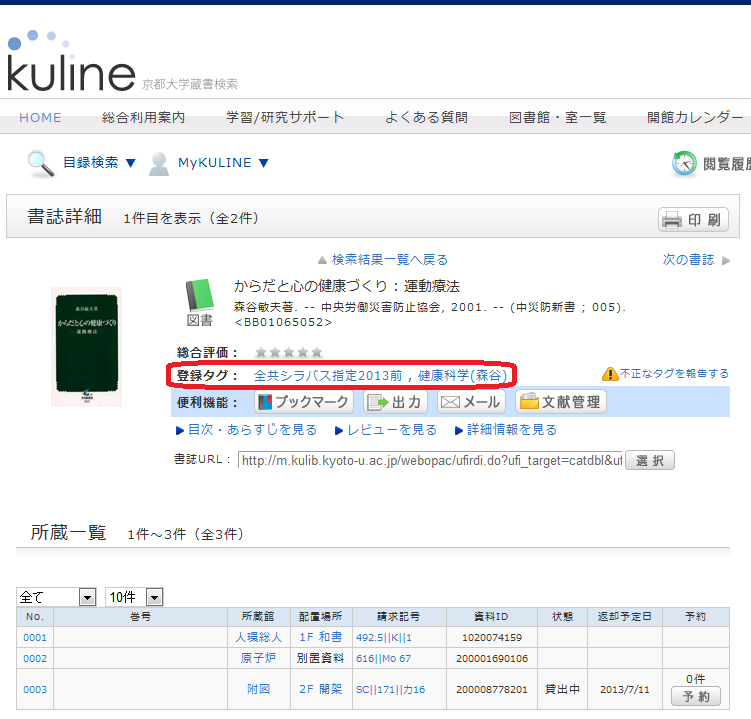Open 開館カレンダー menu item
751x719 pixels.
pos(695,117)
